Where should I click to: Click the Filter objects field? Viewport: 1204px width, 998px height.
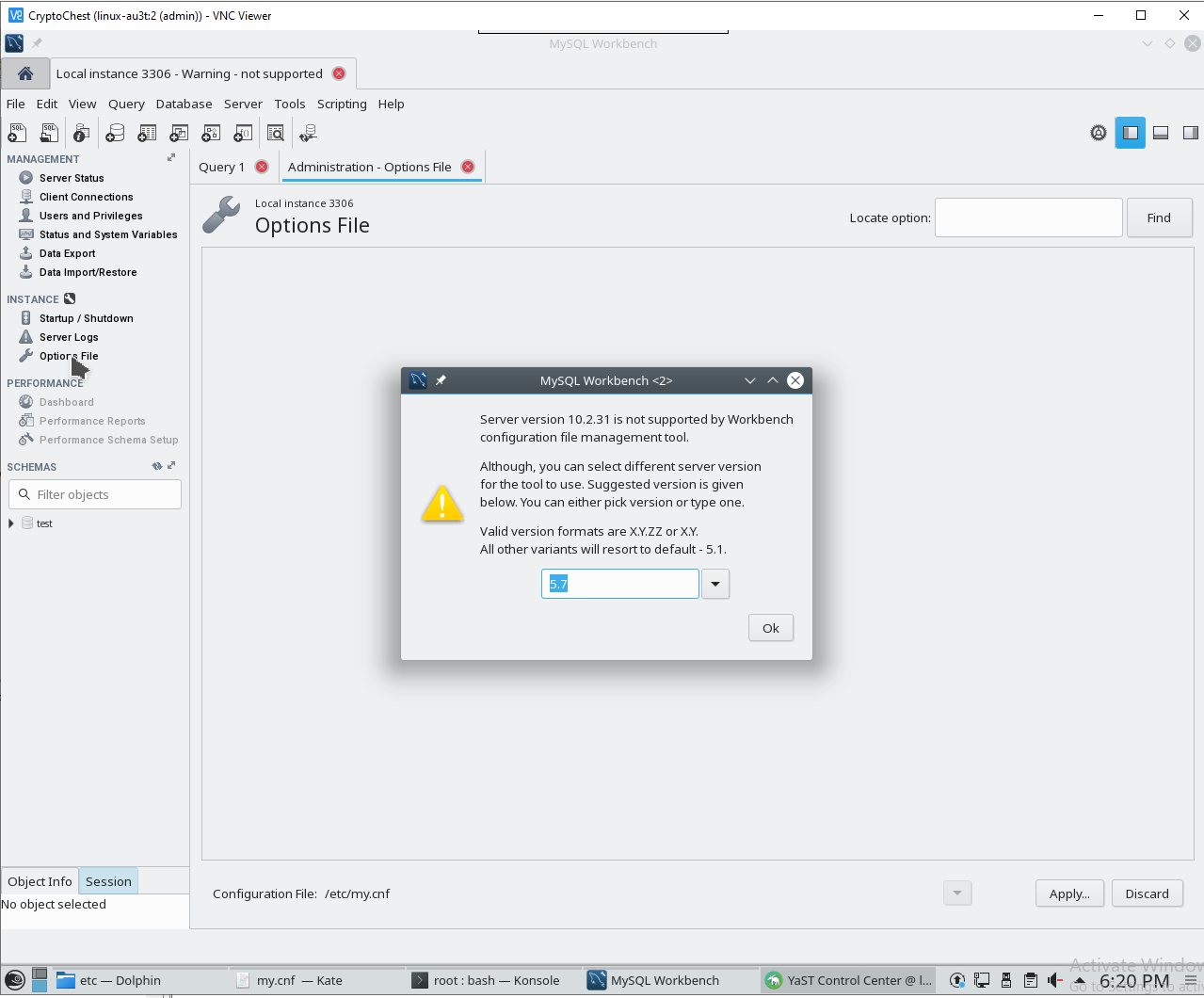point(95,494)
